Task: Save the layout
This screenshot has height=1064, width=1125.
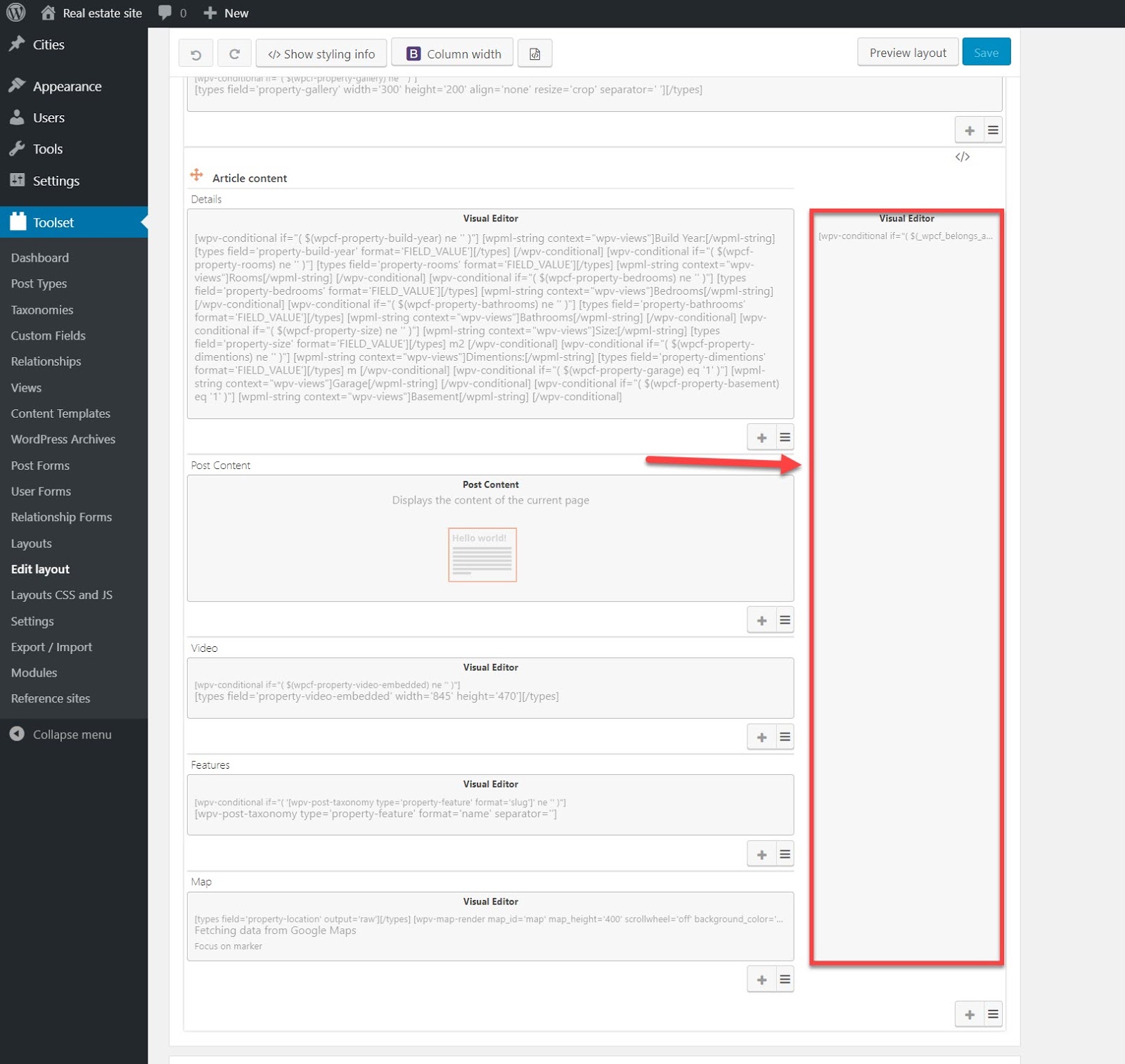Action: [x=986, y=53]
